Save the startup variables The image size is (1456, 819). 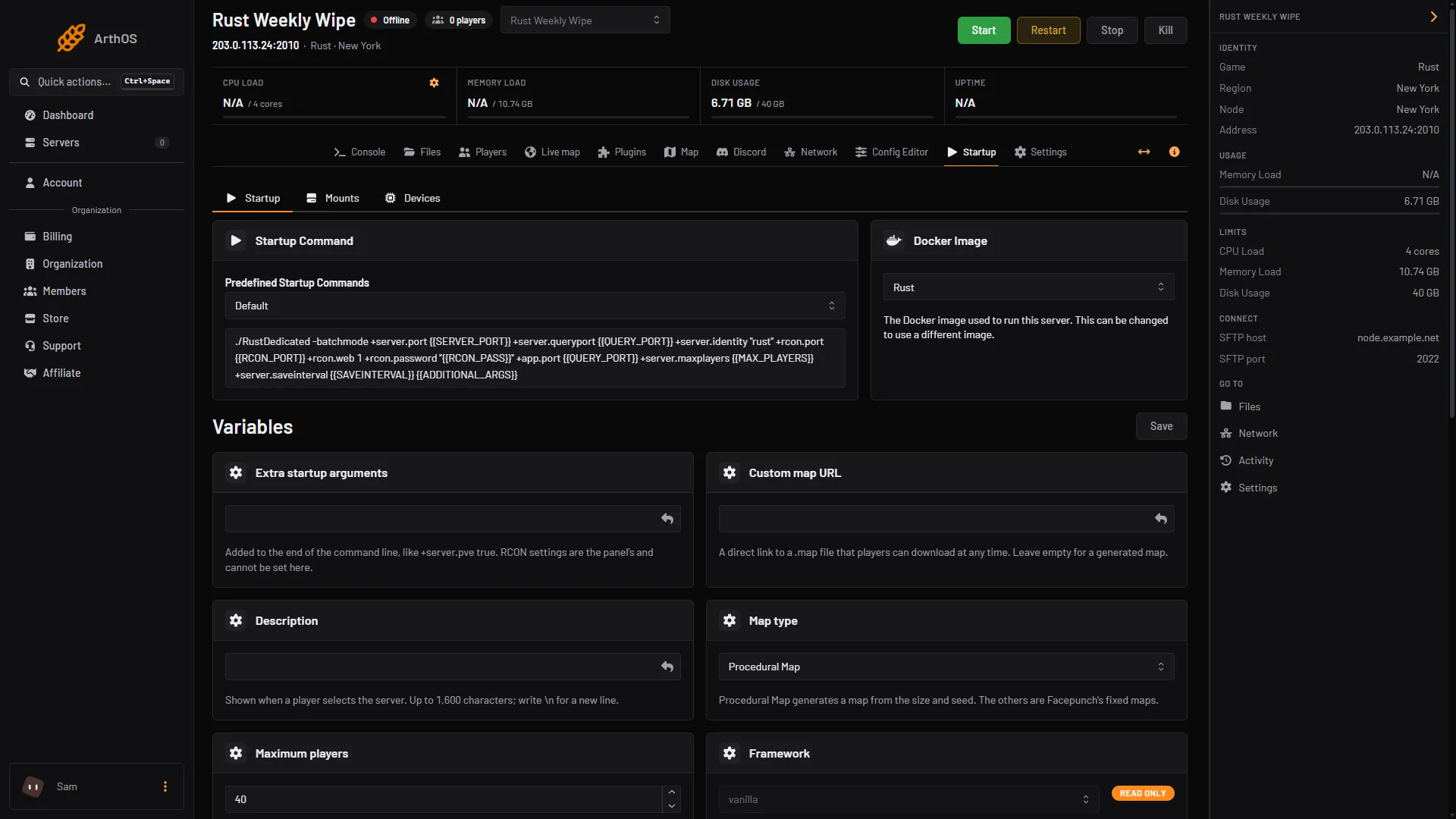tap(1161, 426)
